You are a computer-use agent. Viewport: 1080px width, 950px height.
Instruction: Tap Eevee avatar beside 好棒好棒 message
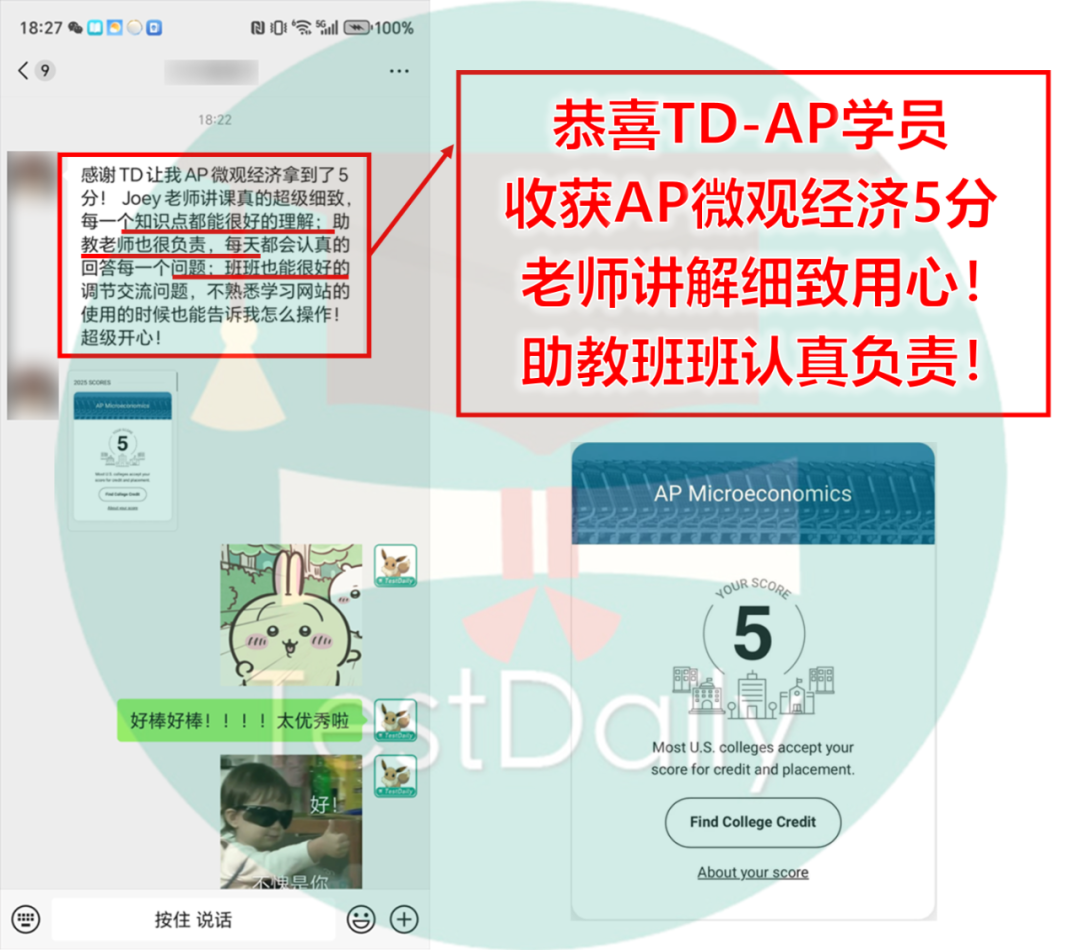click(x=395, y=721)
